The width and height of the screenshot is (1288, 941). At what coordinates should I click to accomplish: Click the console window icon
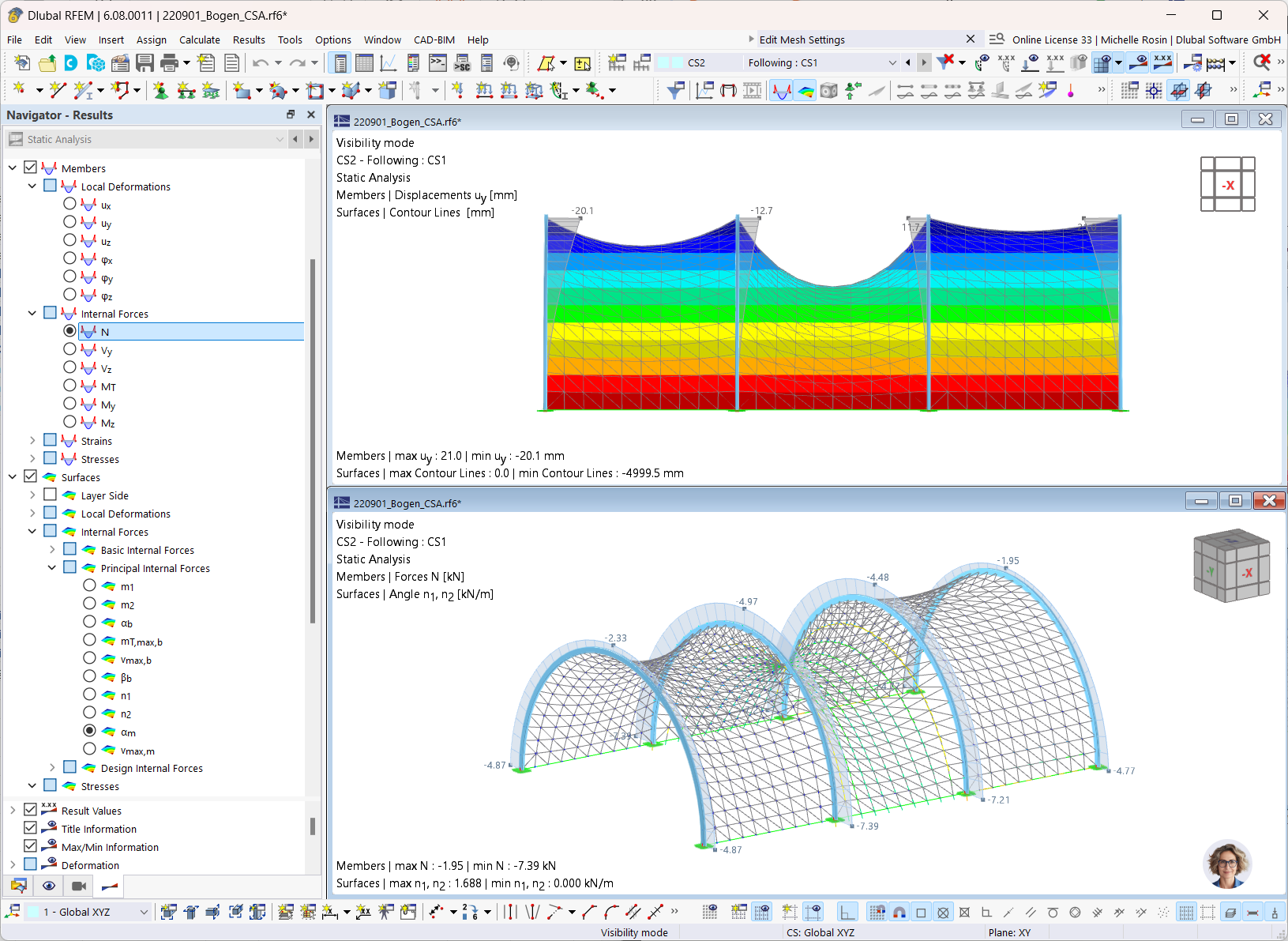[x=437, y=63]
